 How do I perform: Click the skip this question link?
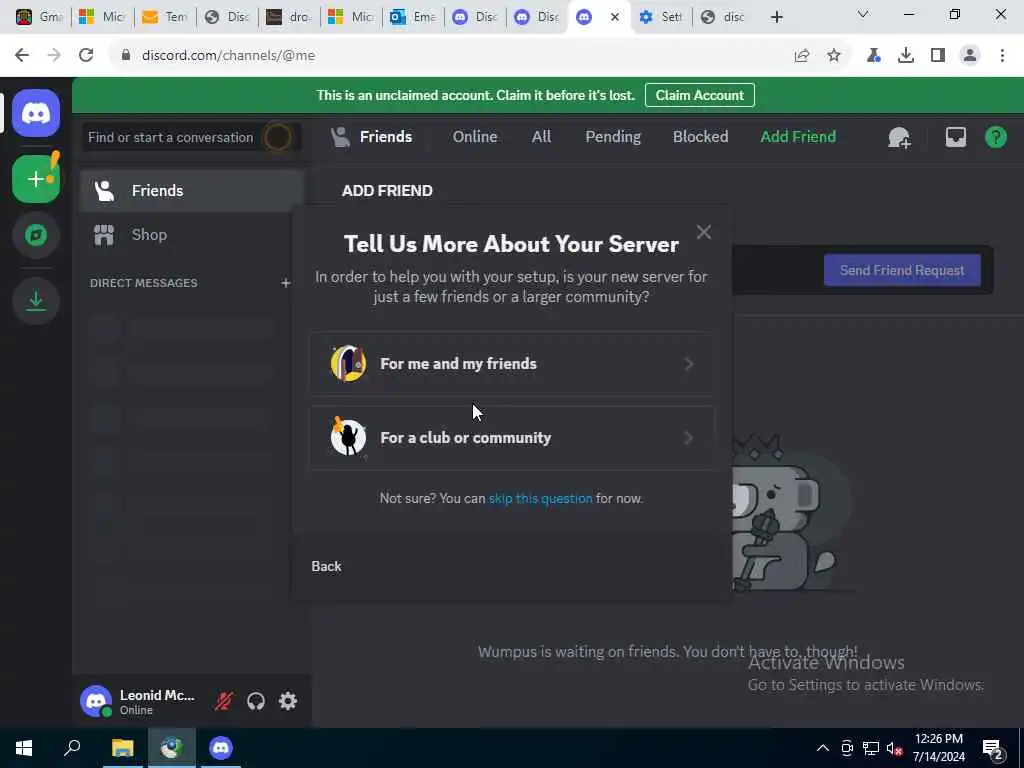point(540,498)
